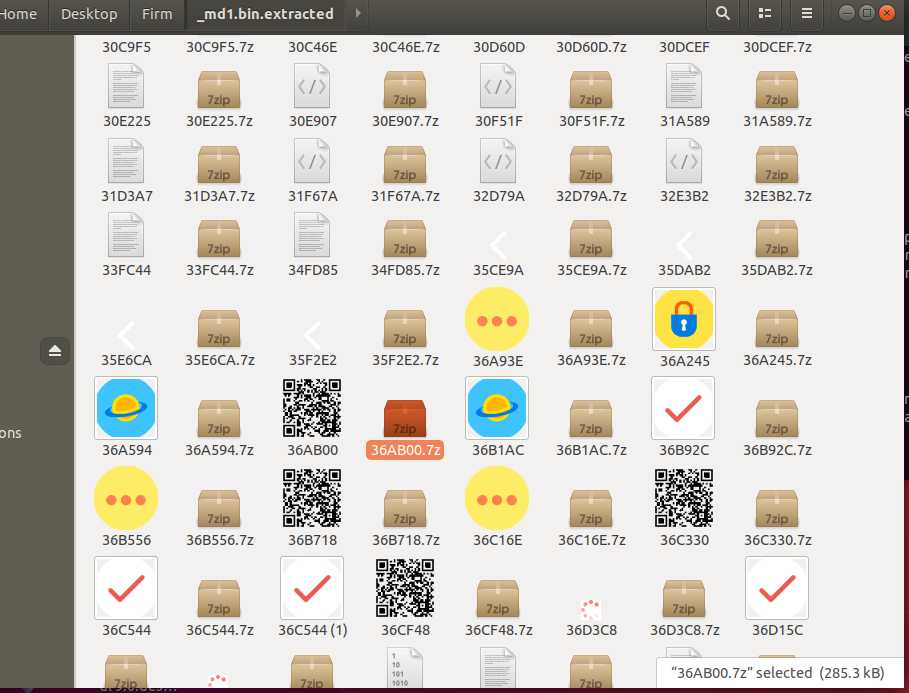
Task: Select the 33FC44 text document icon
Action: click(x=126, y=235)
